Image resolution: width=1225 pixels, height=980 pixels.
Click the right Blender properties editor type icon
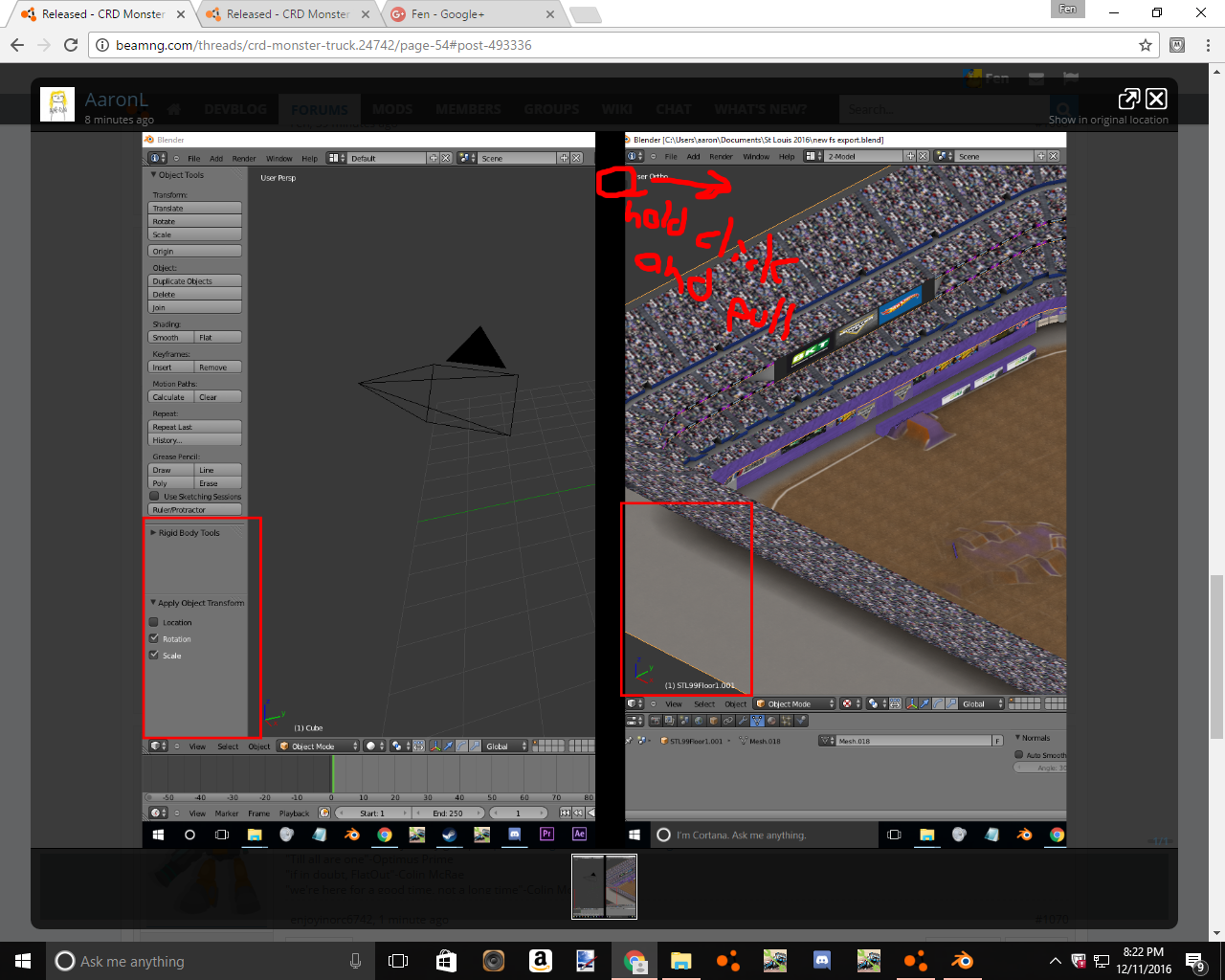point(635,720)
